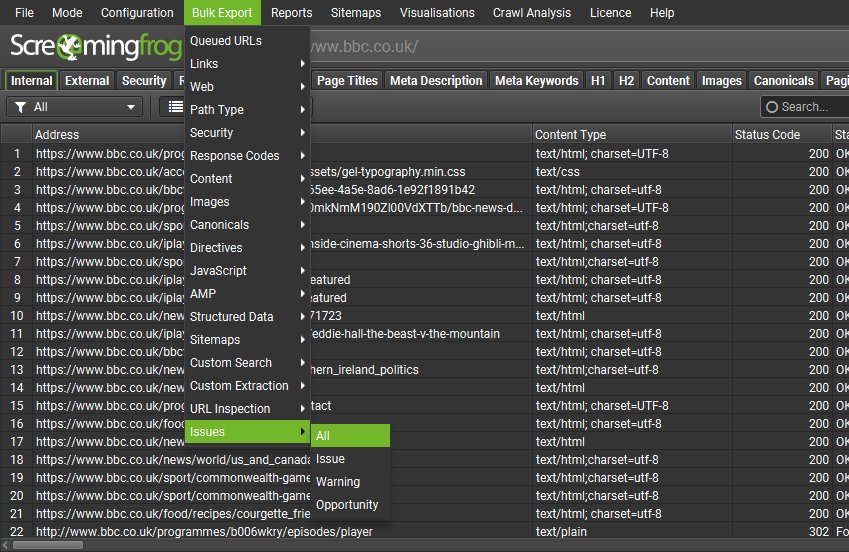
Task: Choose Custom Search in Bulk Export menu
Action: 247,363
